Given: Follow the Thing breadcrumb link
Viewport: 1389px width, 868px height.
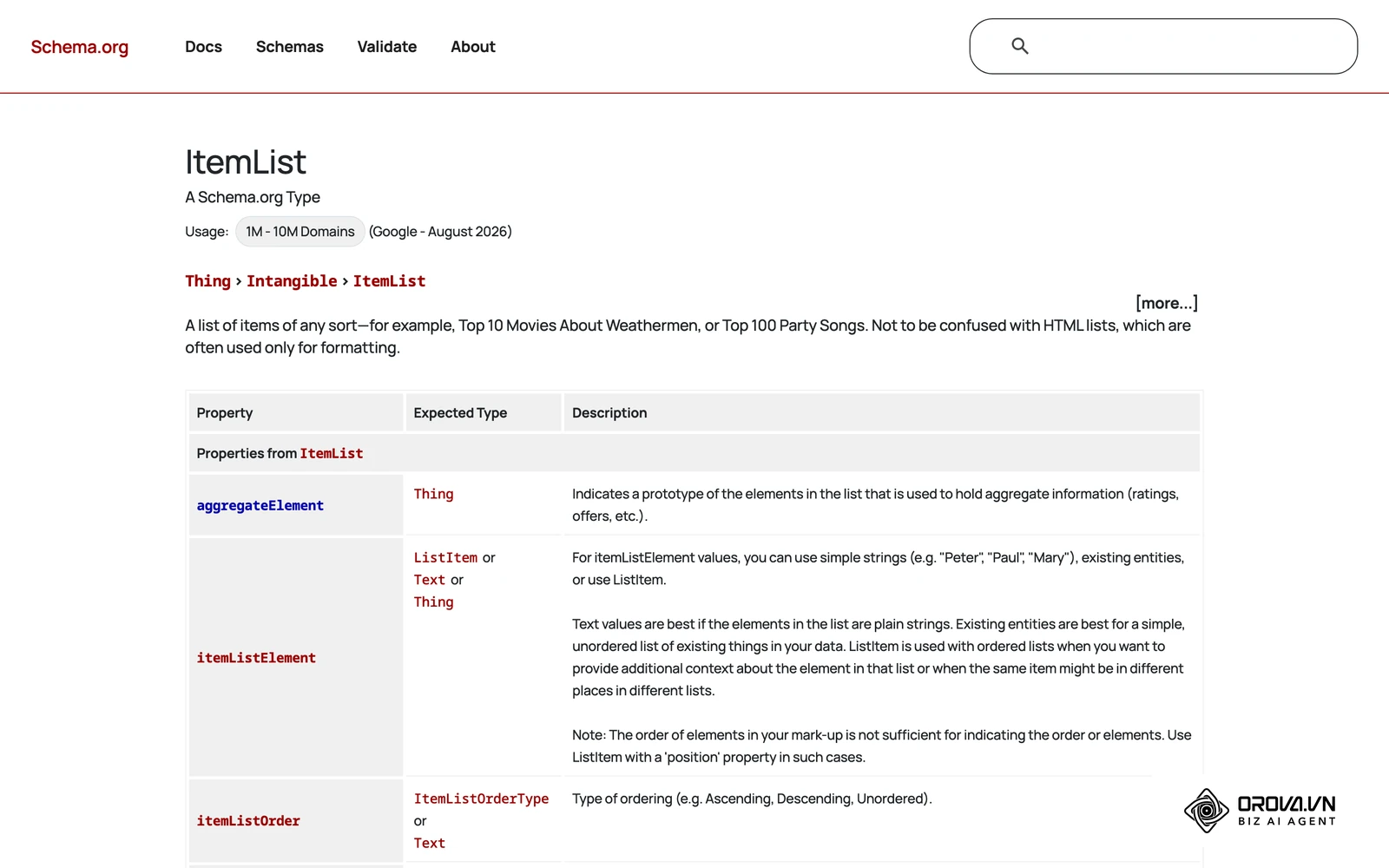Looking at the screenshot, I should (207, 281).
